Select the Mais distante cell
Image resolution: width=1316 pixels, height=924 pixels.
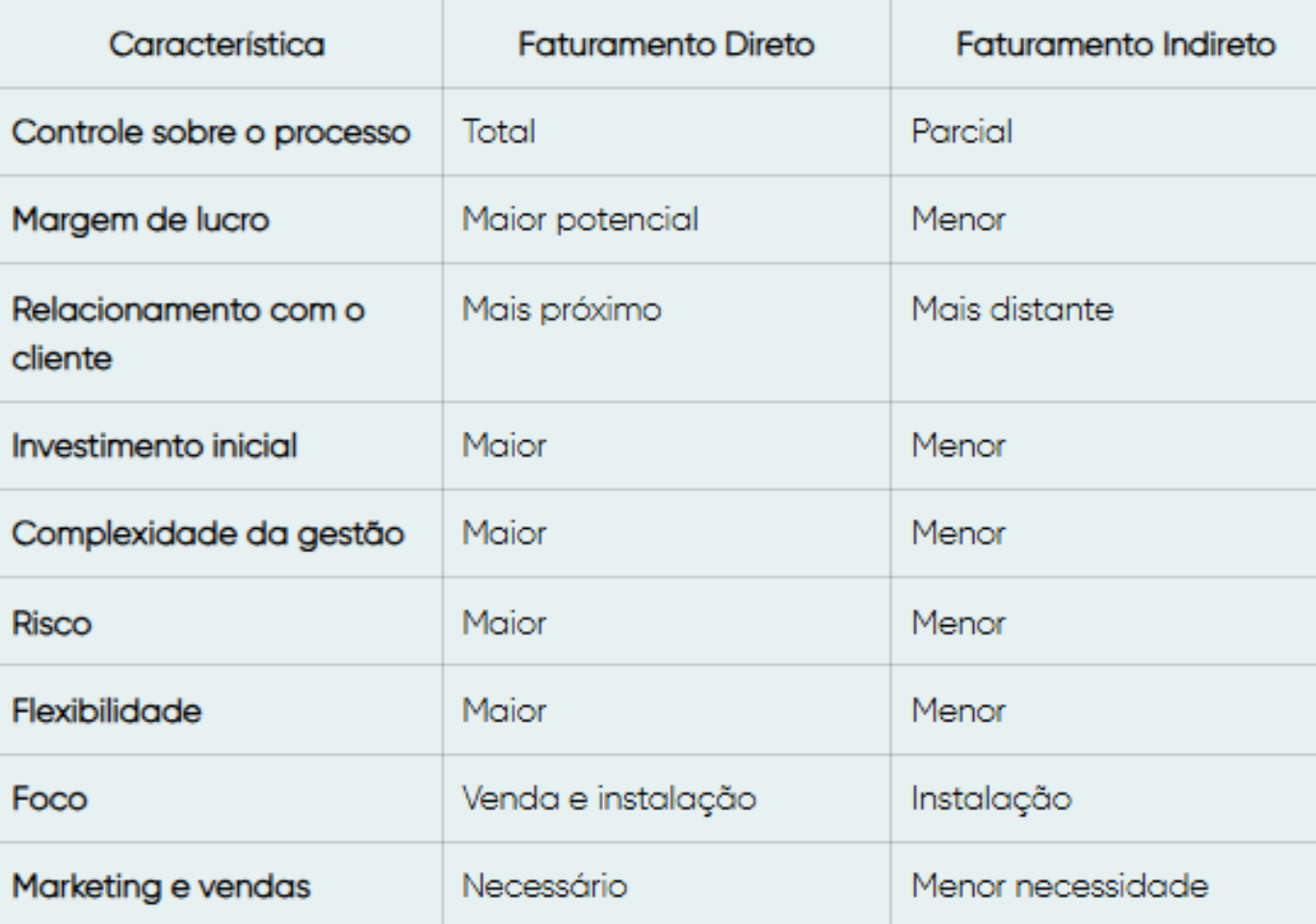1012,309
